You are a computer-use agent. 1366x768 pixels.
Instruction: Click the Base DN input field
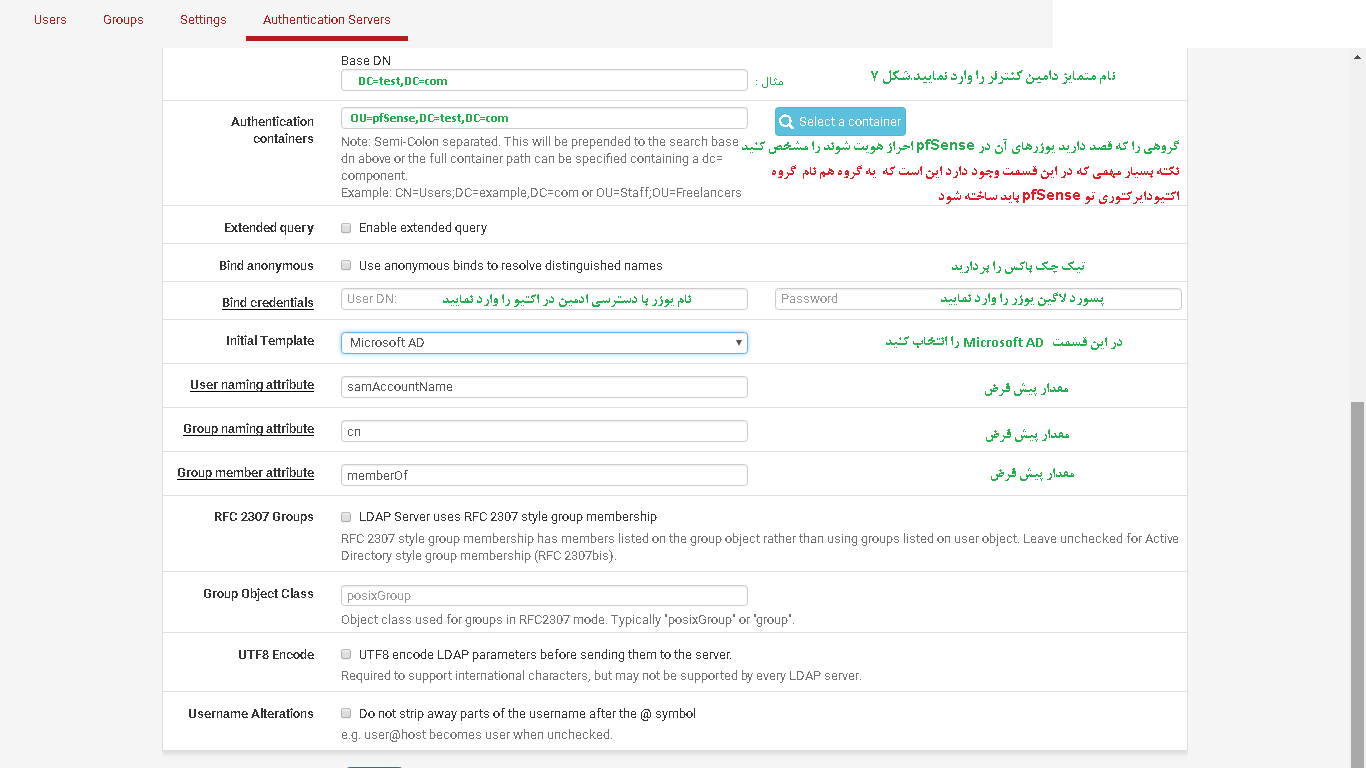tap(544, 81)
